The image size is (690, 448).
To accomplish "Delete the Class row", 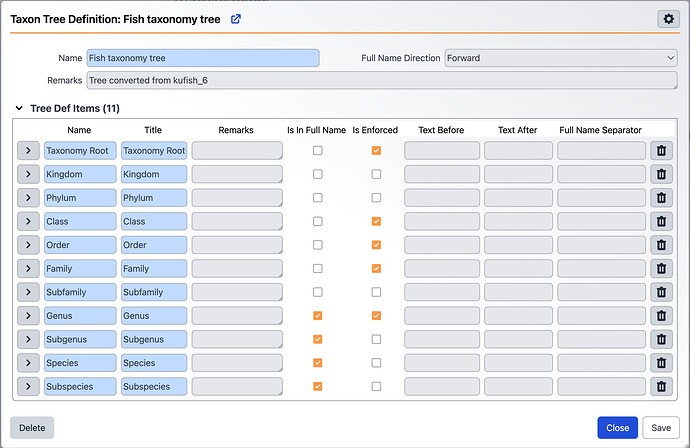I will point(661,221).
